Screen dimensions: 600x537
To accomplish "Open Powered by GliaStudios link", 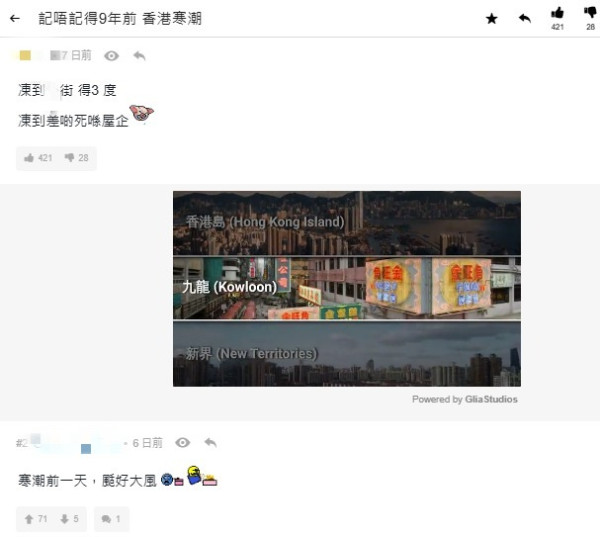I will tap(465, 399).
